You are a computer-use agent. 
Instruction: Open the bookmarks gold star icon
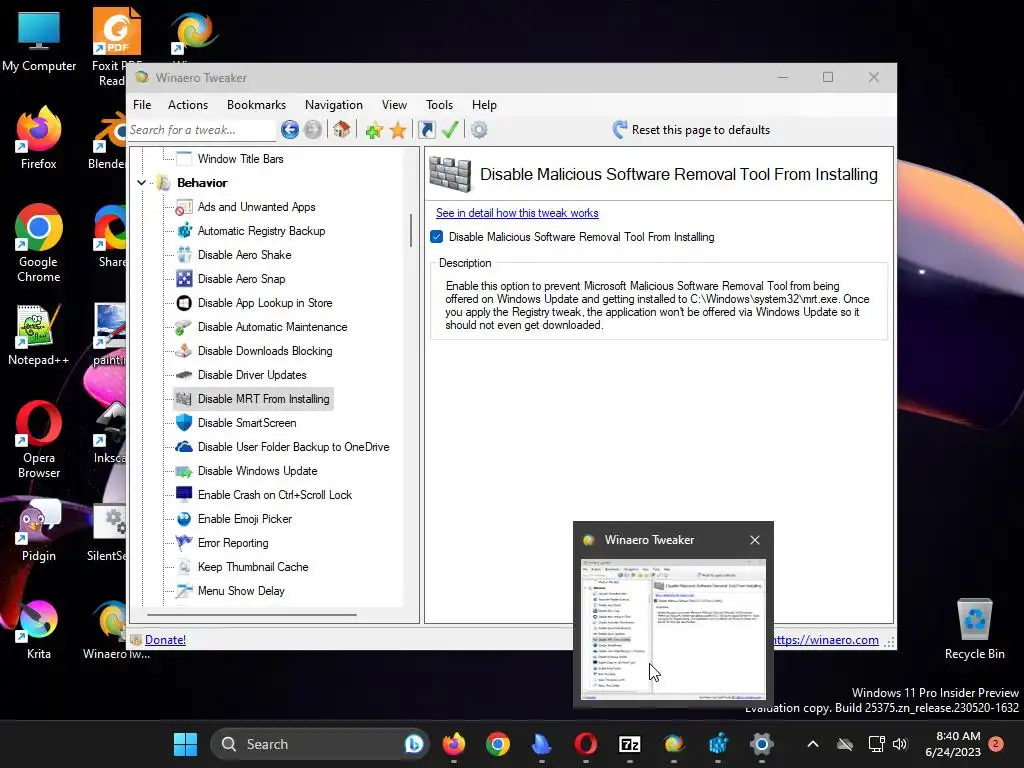coord(398,130)
